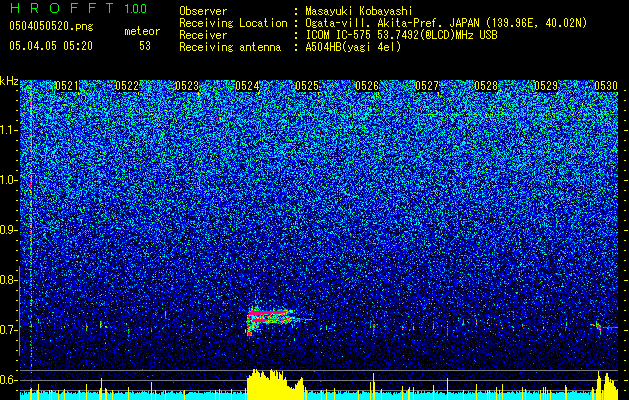
Task: Click the 1.1 kHz axis label
Action: click(x=8, y=130)
